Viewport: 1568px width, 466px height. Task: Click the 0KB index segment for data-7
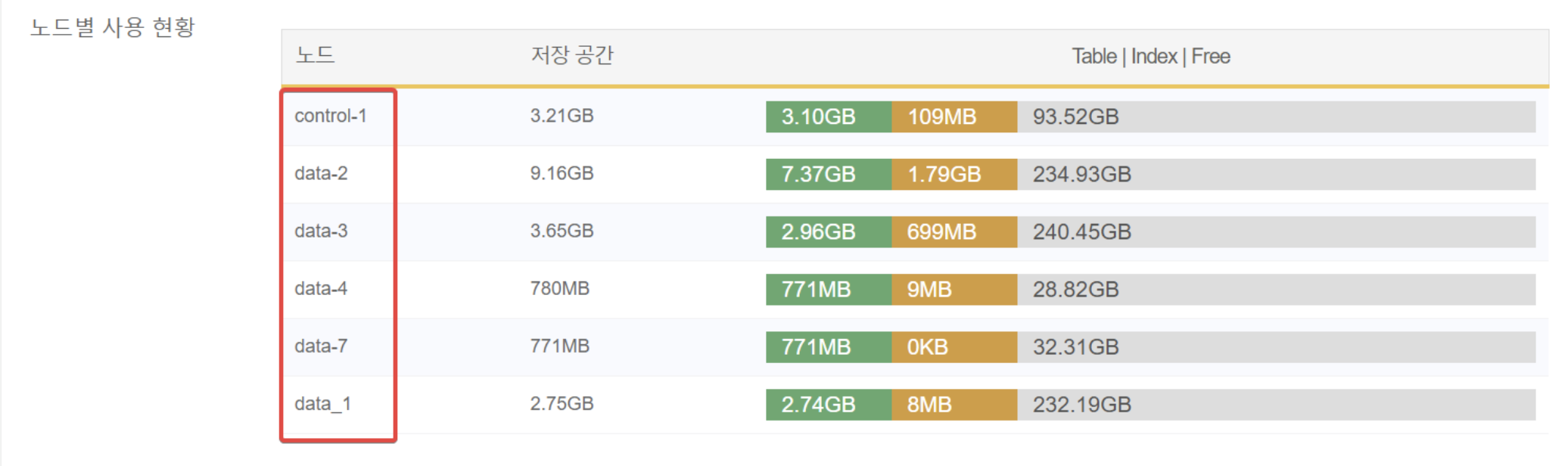(x=954, y=346)
